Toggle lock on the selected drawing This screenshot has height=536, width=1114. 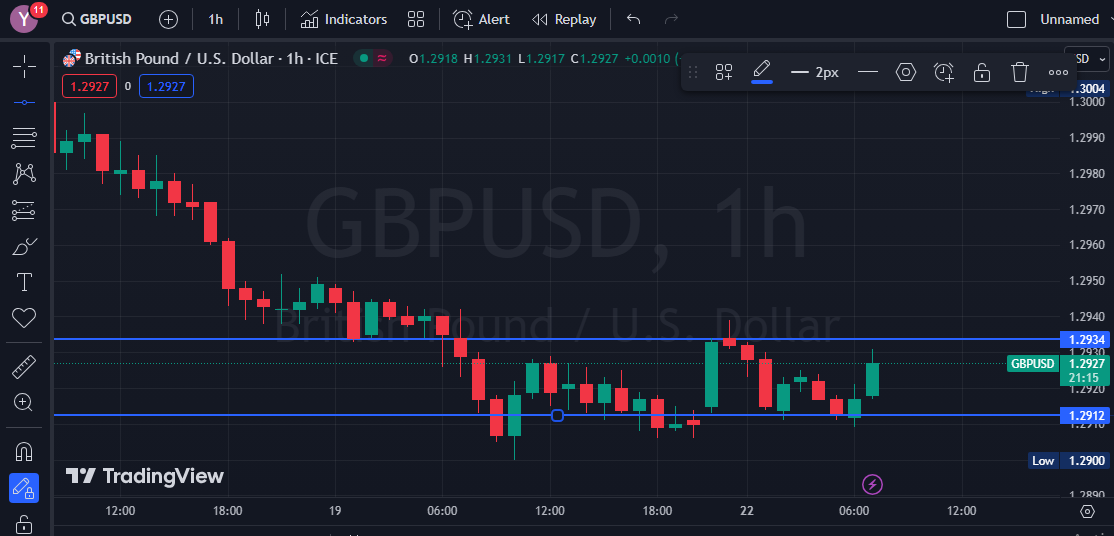coord(982,72)
